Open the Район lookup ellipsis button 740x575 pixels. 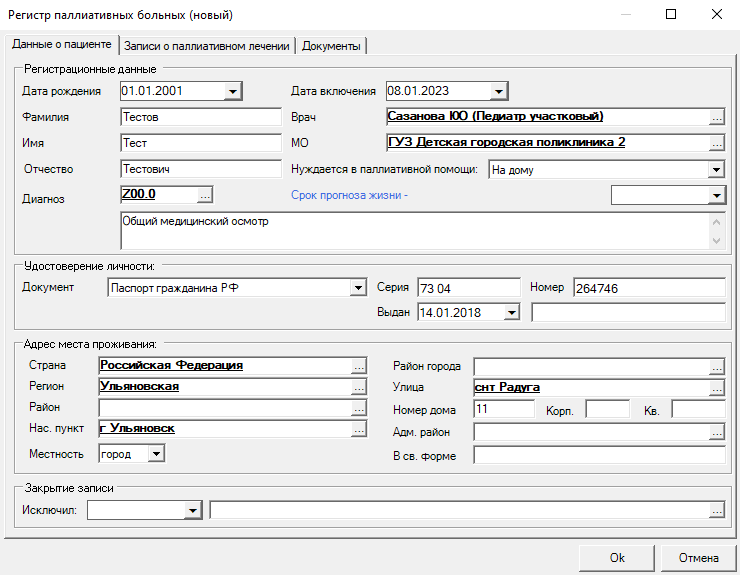(359, 408)
